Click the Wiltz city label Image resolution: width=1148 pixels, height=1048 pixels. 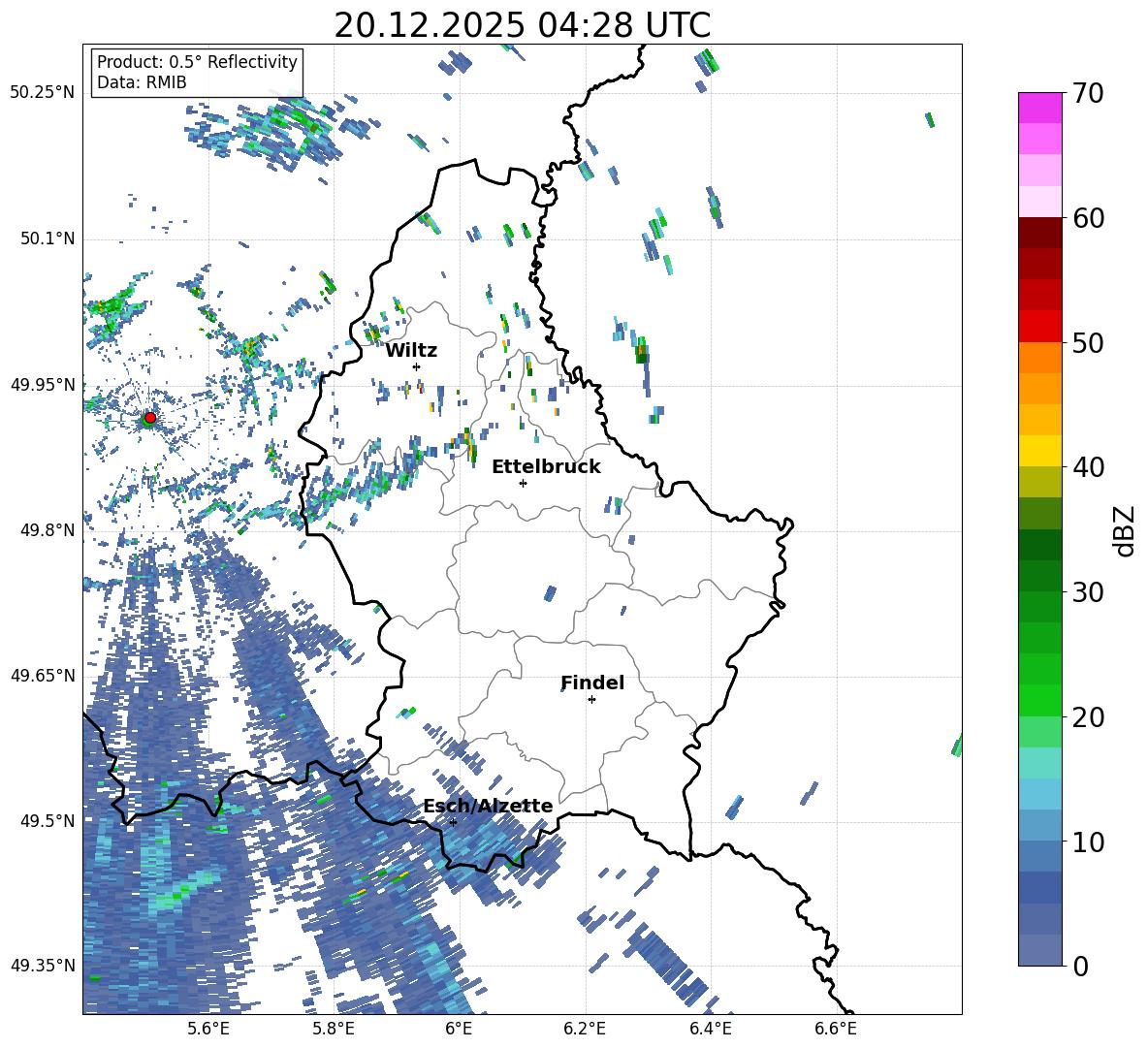[x=411, y=351]
